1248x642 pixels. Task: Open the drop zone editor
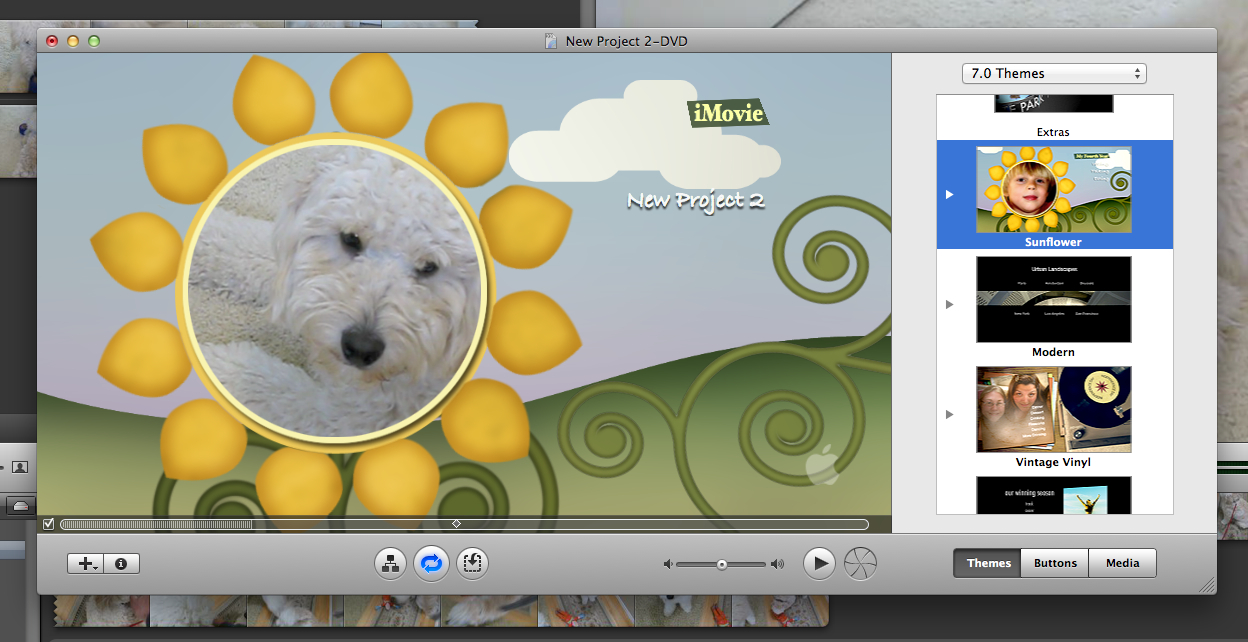pyautogui.click(x=472, y=564)
